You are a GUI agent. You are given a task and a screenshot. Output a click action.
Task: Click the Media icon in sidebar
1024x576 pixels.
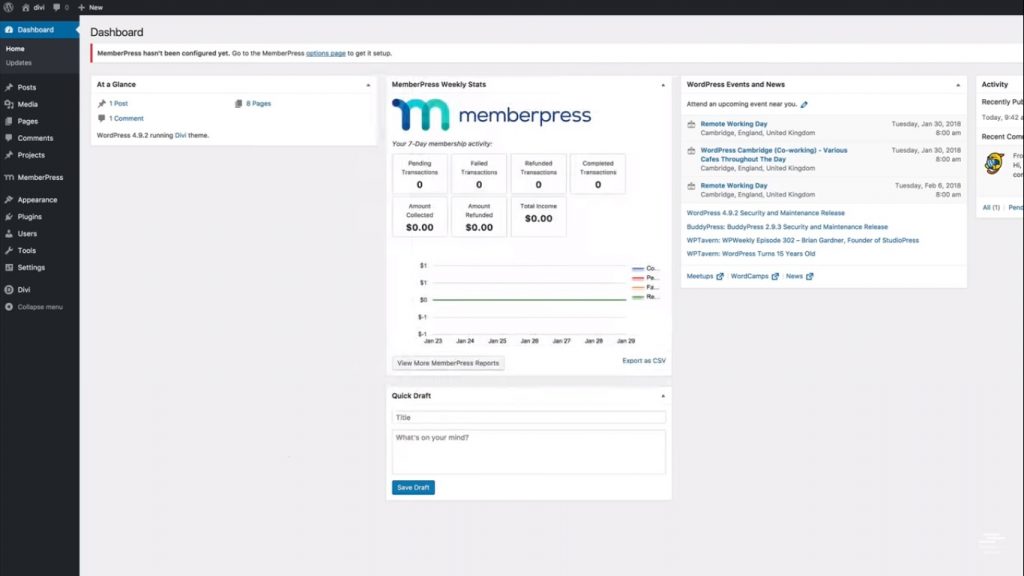(8, 104)
